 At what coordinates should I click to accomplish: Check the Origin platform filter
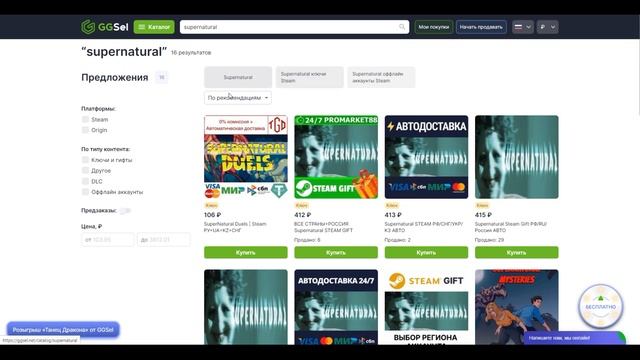pyautogui.click(x=85, y=130)
